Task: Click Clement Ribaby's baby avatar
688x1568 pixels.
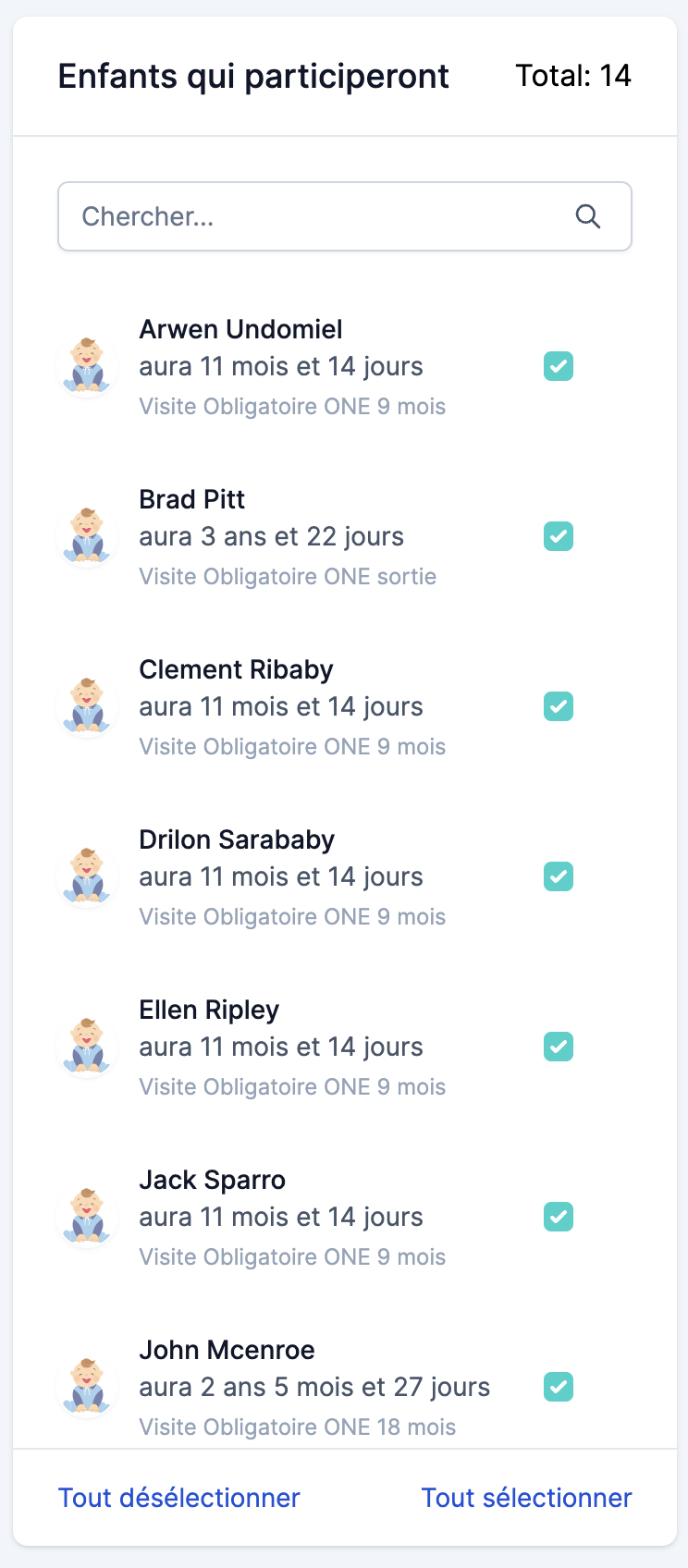Action: [87, 706]
